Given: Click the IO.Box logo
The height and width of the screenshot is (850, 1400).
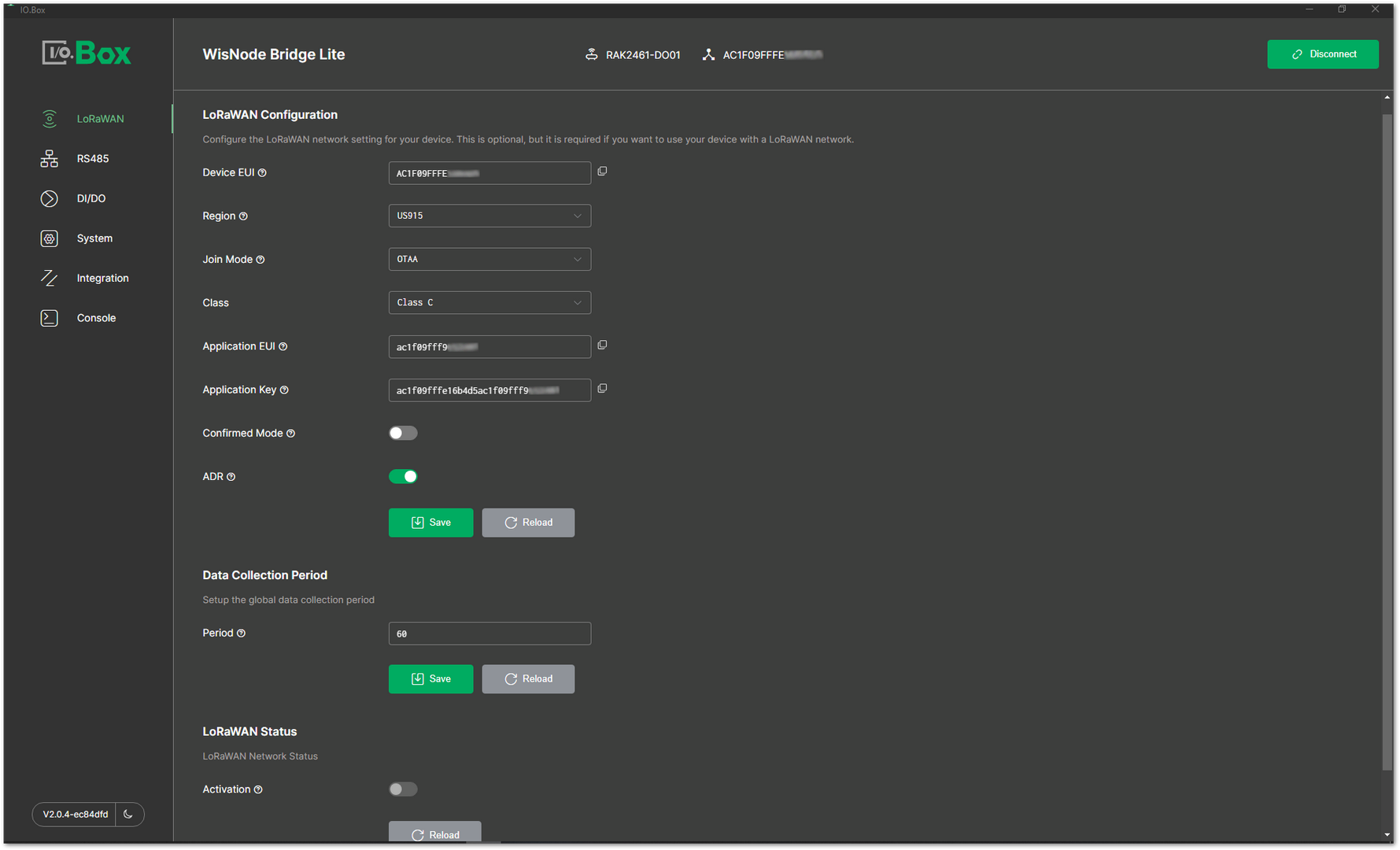Looking at the screenshot, I should pyautogui.click(x=87, y=53).
